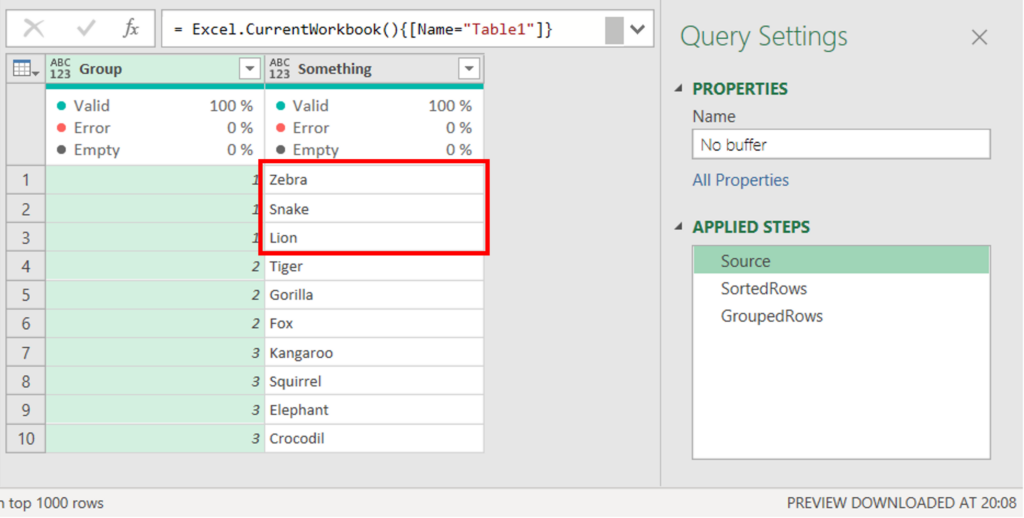Select row number 1 header
Screen dimensions: 1024x518
pos(26,180)
